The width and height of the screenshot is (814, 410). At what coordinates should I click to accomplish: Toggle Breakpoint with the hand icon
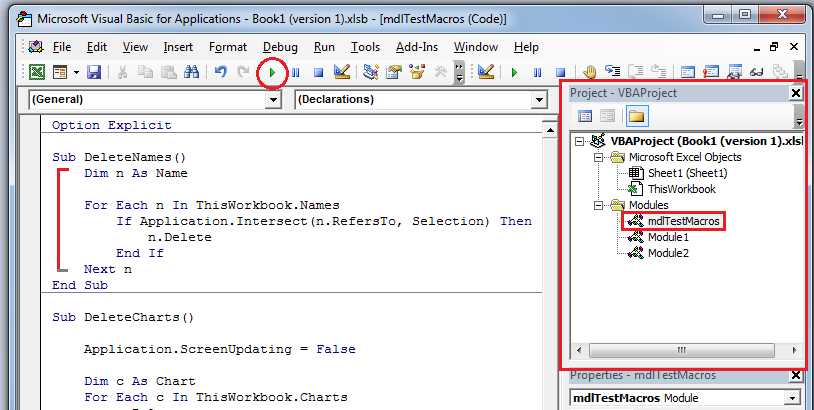[589, 72]
